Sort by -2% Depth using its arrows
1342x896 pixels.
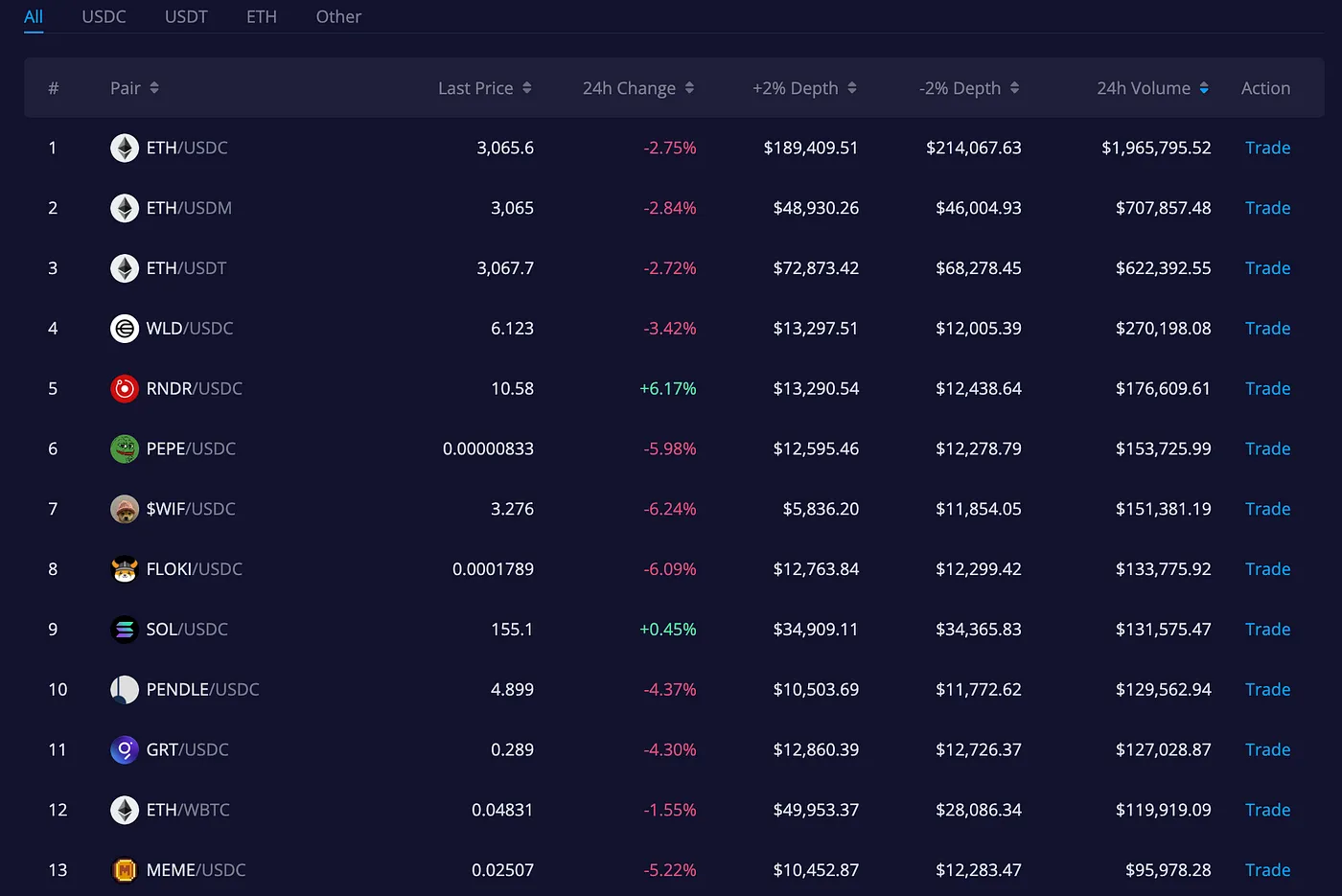point(1015,88)
